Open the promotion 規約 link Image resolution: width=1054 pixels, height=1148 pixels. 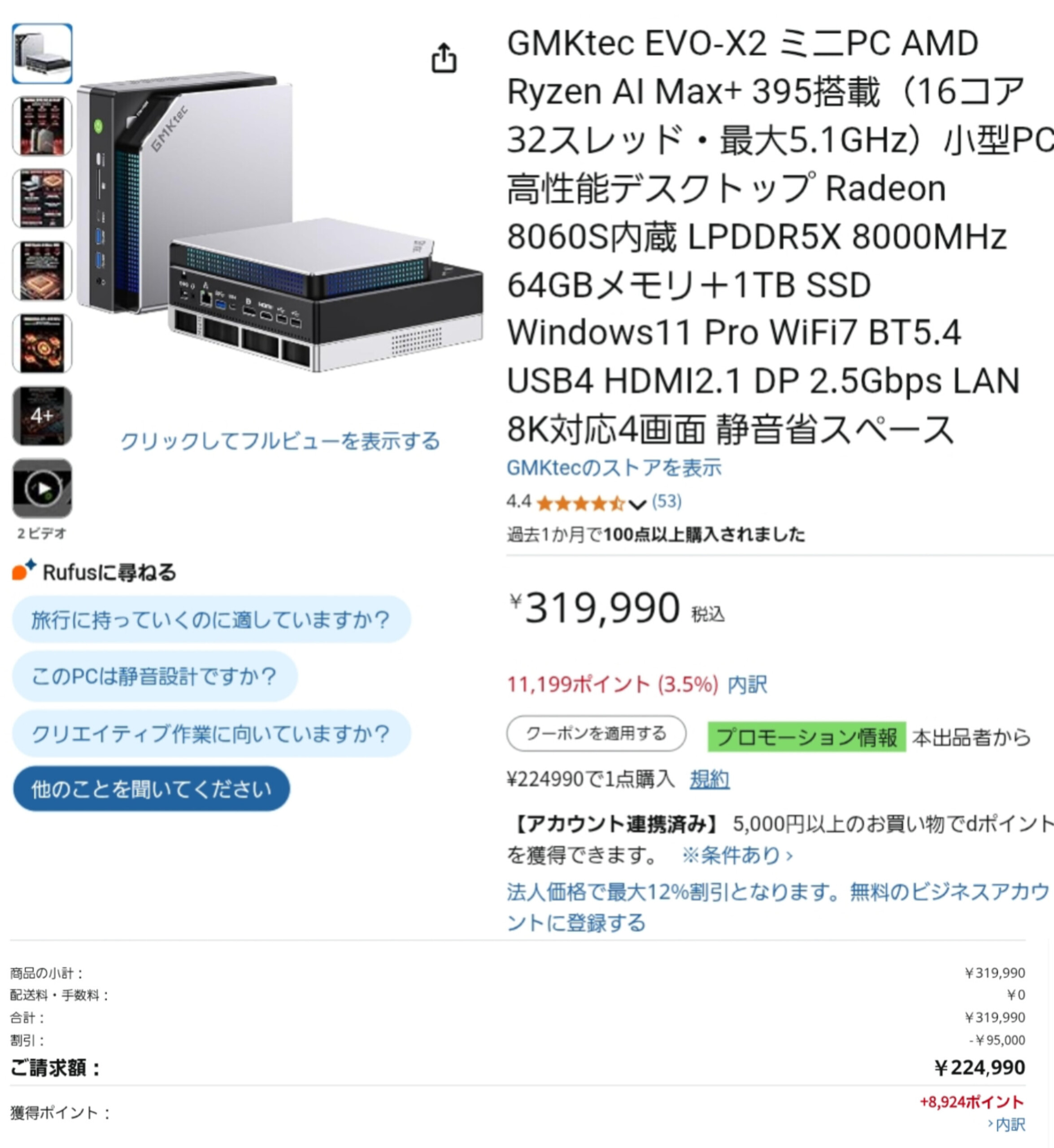710,779
